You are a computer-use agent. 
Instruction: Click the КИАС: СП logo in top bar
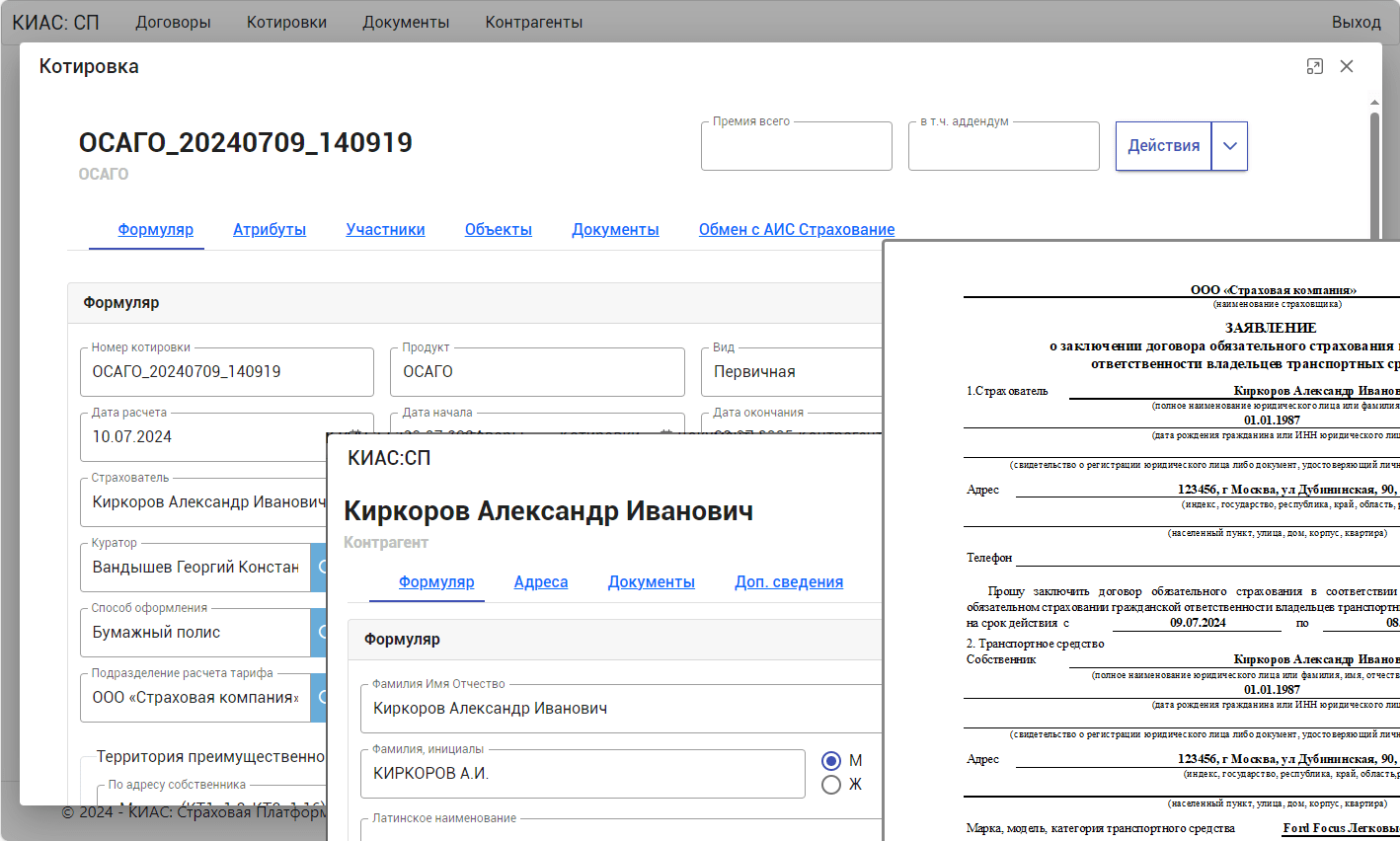click(56, 22)
